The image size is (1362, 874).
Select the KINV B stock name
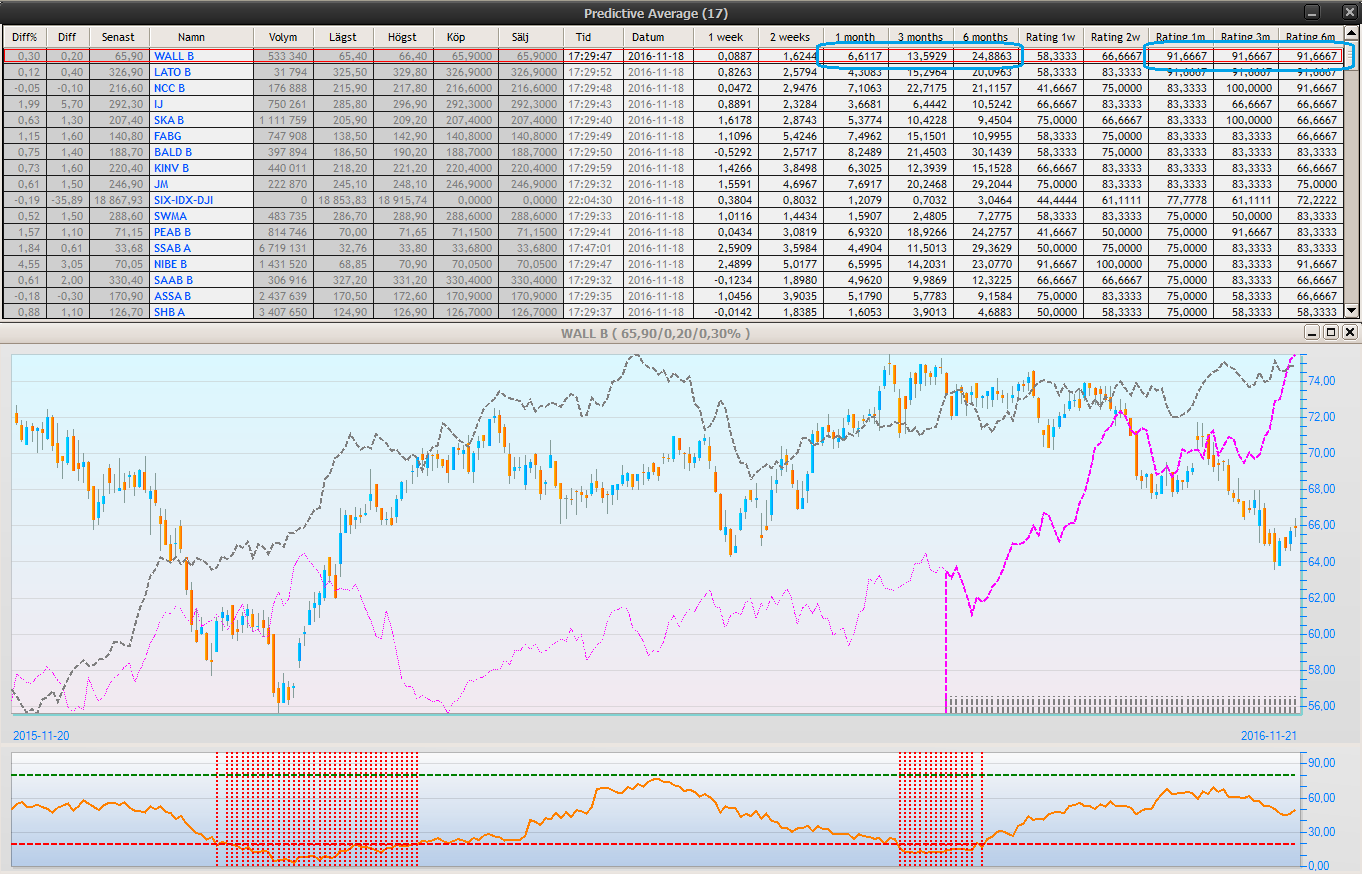pos(171,168)
